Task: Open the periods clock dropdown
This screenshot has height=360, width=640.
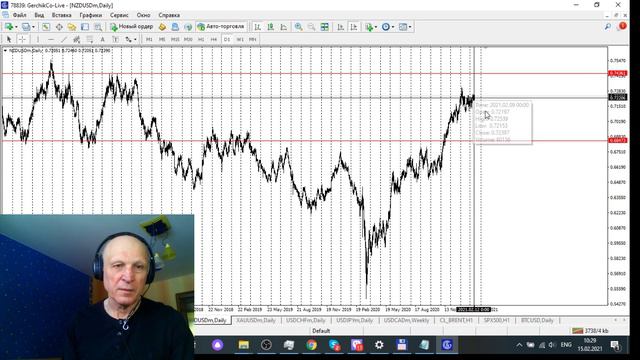Action: point(388,27)
